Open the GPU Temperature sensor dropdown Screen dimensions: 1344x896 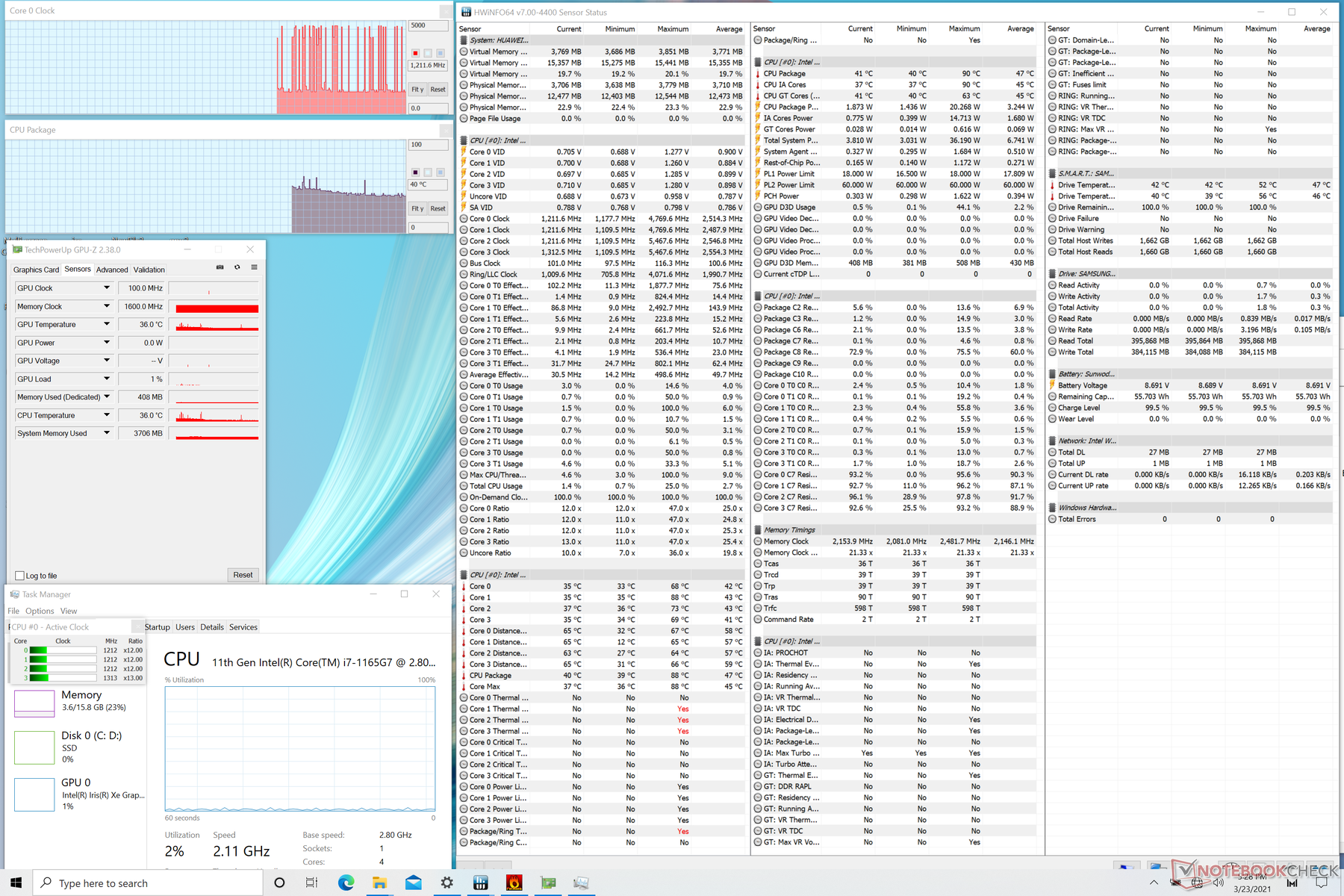pos(107,324)
